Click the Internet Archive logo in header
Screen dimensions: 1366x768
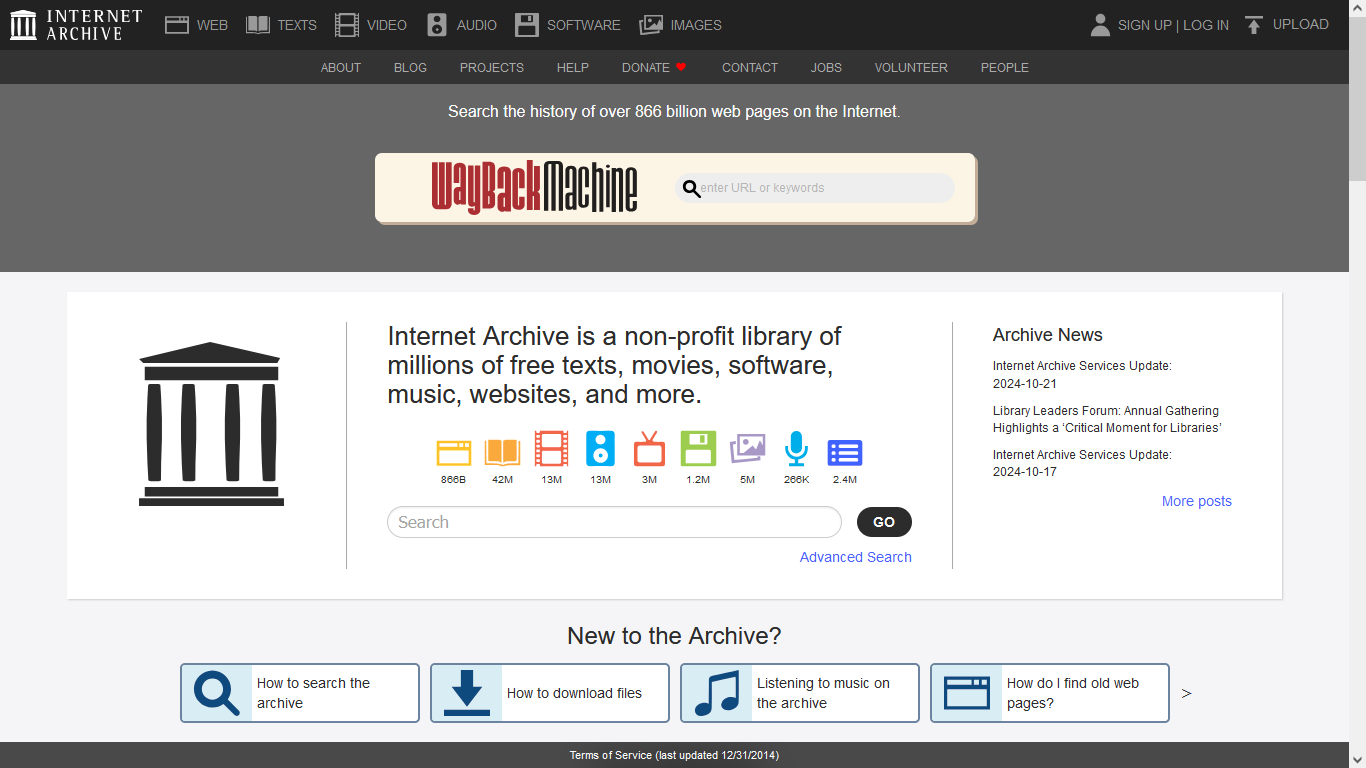point(76,25)
